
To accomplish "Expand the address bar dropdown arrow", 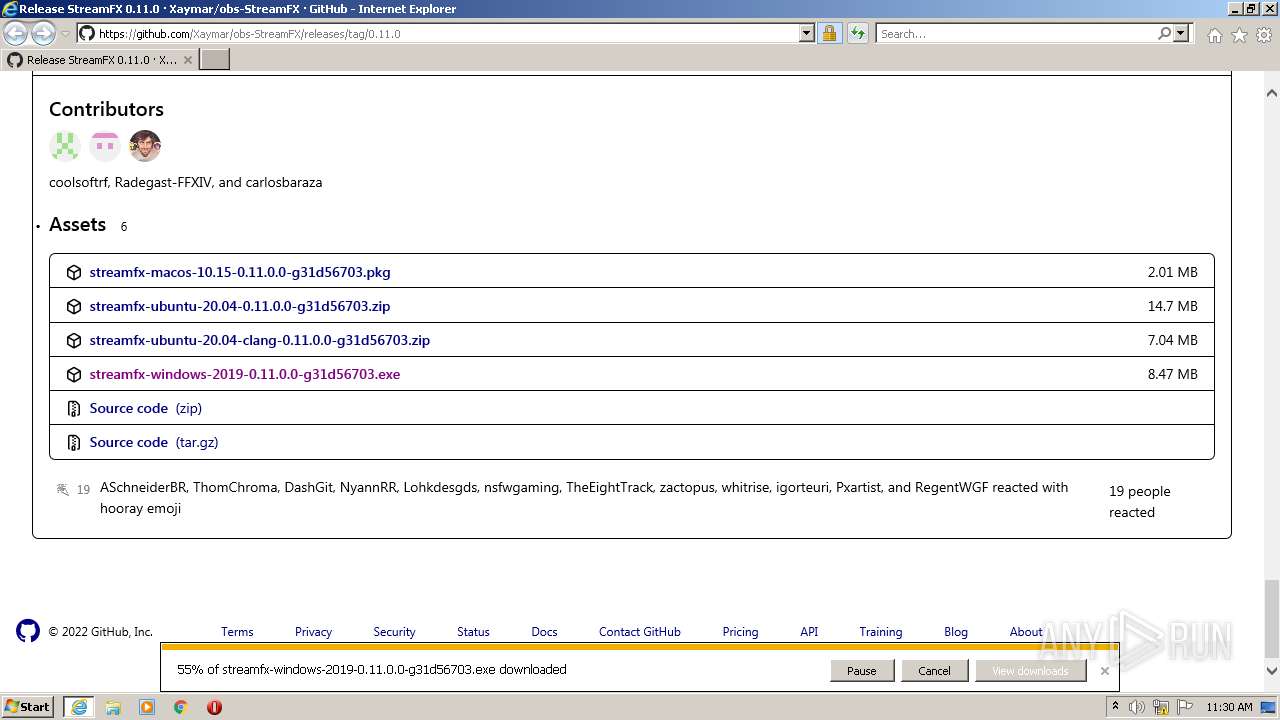I will (x=807, y=33).
